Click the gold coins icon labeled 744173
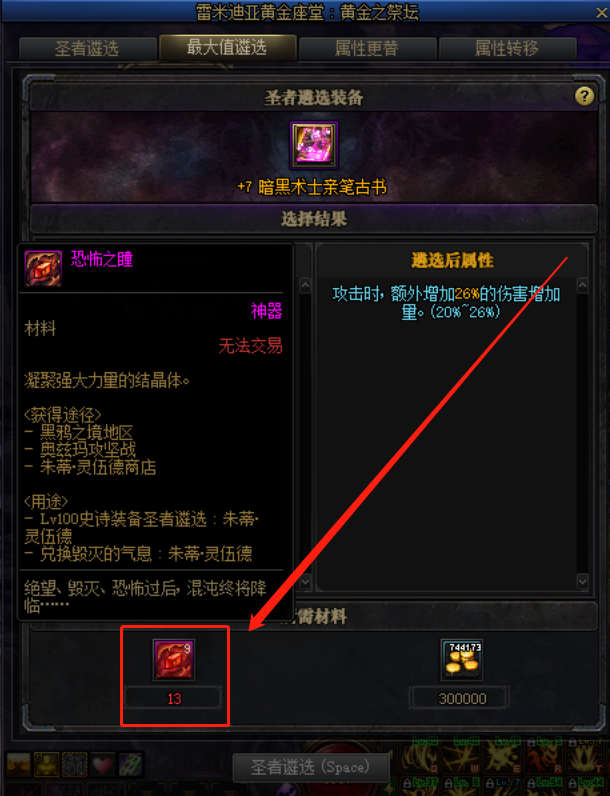 [x=462, y=660]
